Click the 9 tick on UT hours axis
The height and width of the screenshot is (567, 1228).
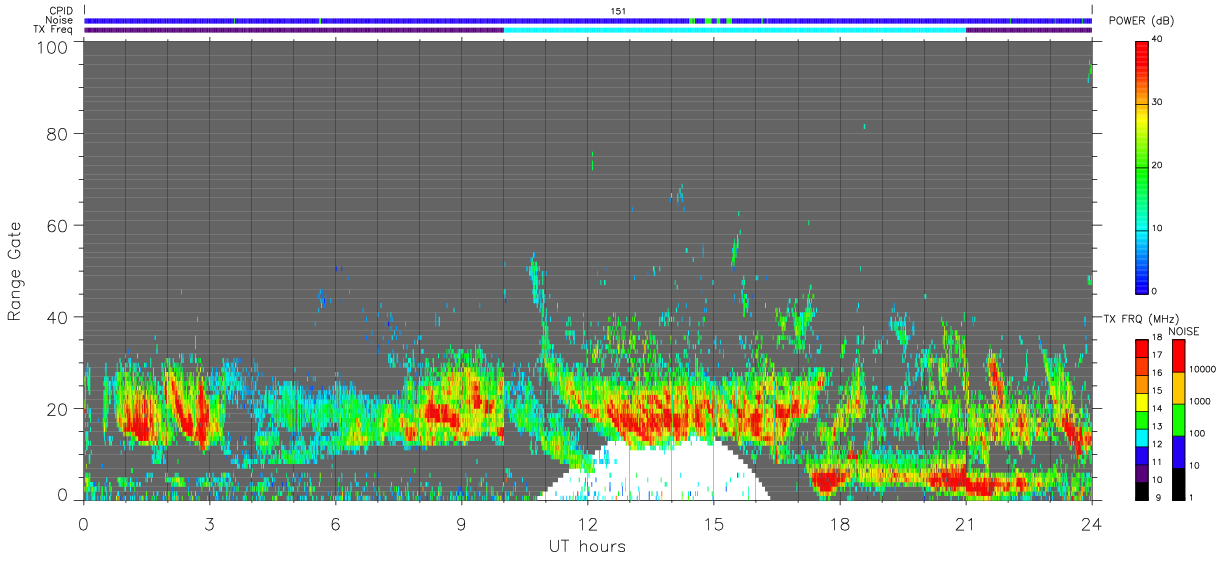click(x=462, y=523)
